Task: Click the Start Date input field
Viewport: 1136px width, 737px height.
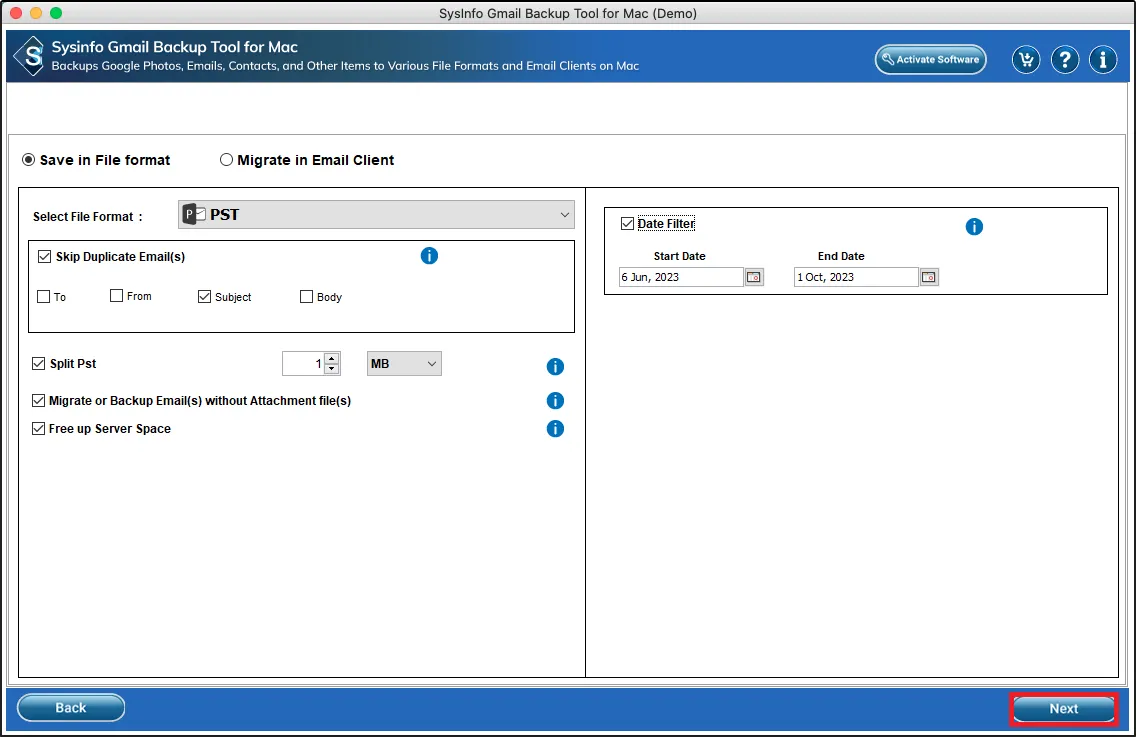Action: click(680, 277)
